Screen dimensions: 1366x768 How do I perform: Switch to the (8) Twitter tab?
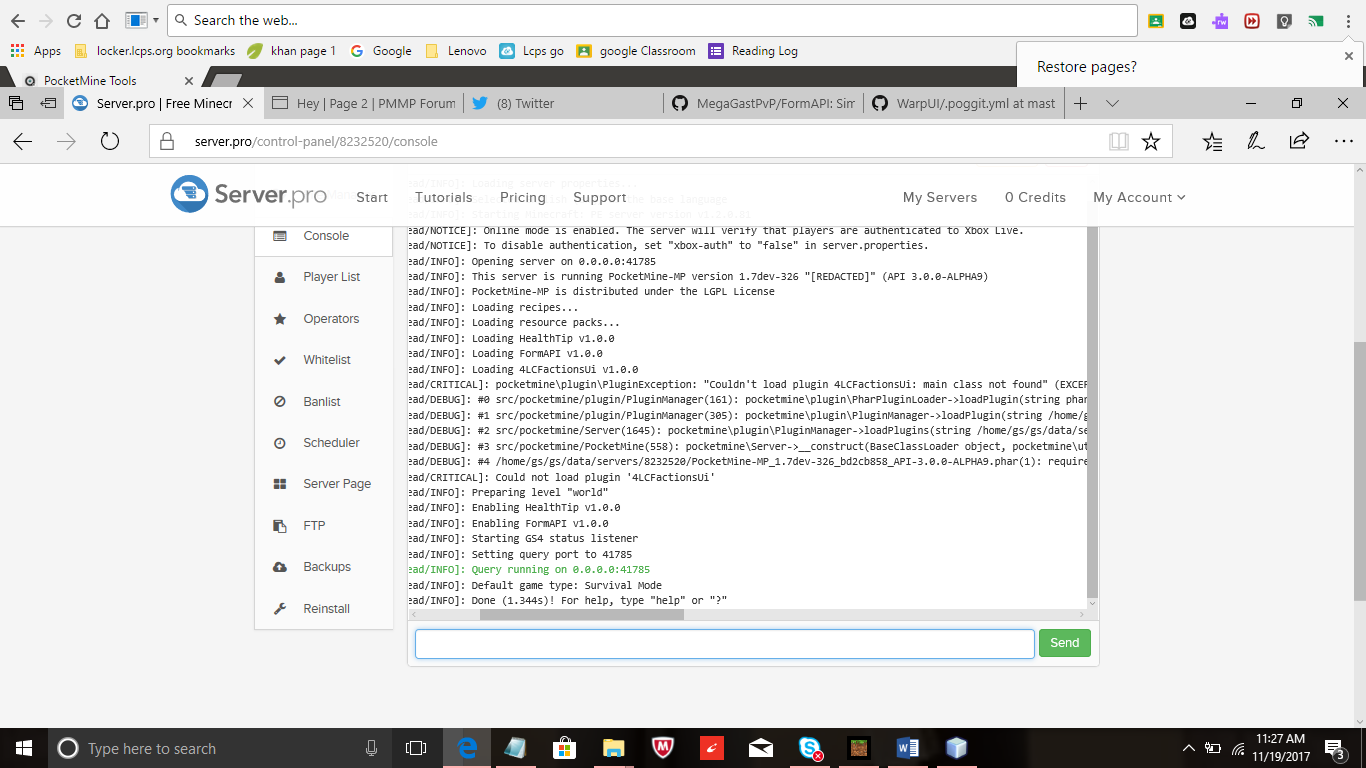point(562,103)
